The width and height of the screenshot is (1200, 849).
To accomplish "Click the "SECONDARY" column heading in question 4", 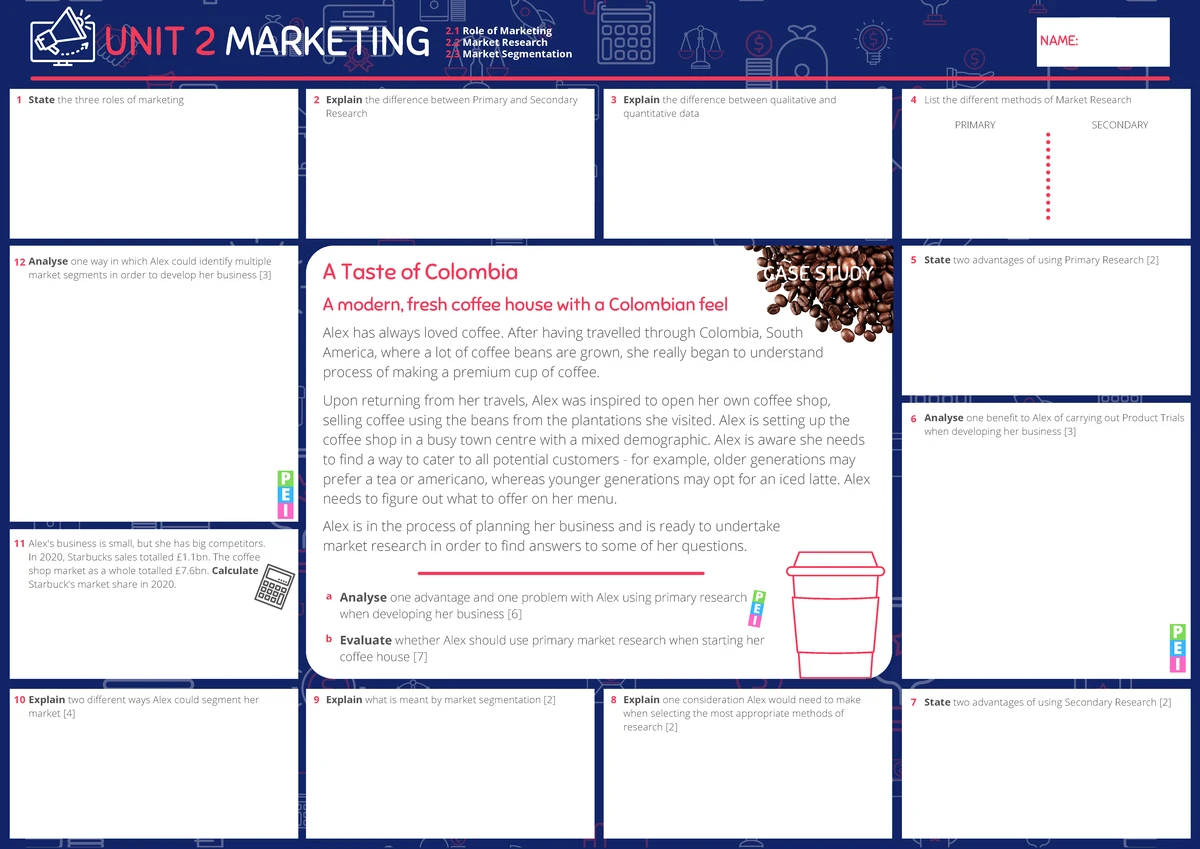I will click(1120, 125).
